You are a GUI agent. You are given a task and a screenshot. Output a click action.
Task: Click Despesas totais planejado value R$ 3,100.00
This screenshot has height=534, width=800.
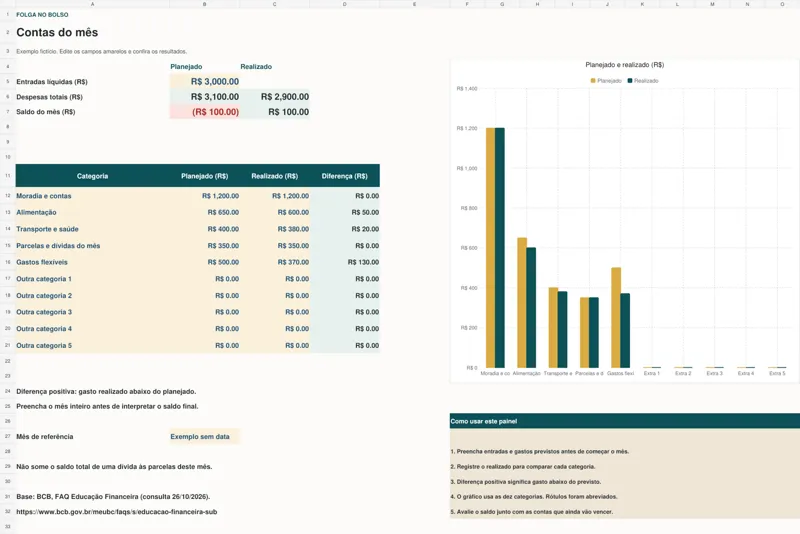pos(205,97)
